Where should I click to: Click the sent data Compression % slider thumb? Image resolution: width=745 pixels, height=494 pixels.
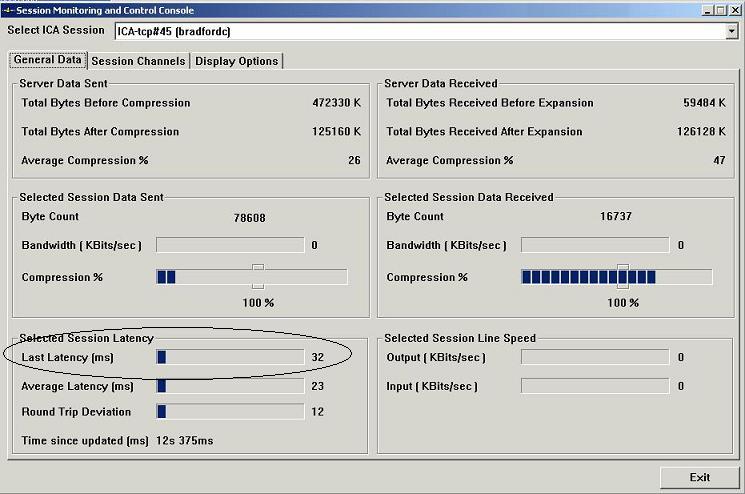[258, 276]
